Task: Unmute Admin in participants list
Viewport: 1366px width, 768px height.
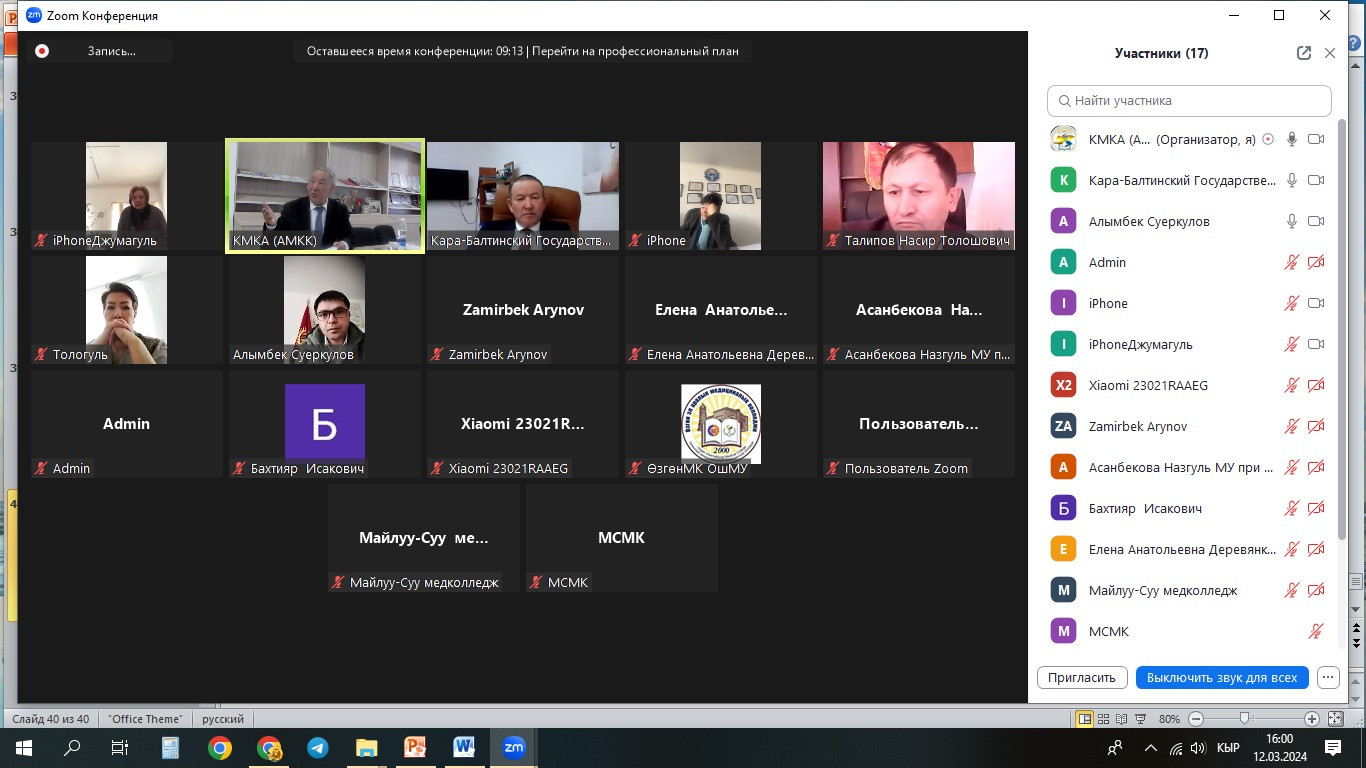Action: [1292, 262]
